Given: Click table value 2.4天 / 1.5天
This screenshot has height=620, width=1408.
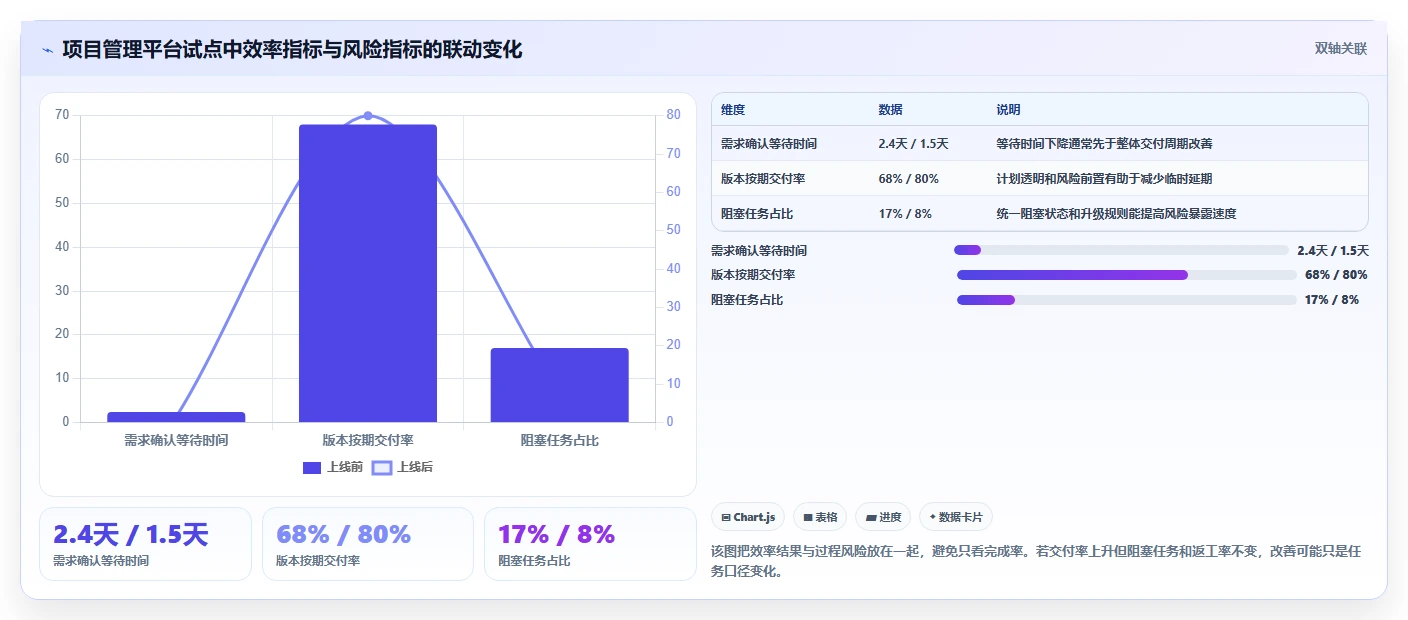Looking at the screenshot, I should click(913, 144).
